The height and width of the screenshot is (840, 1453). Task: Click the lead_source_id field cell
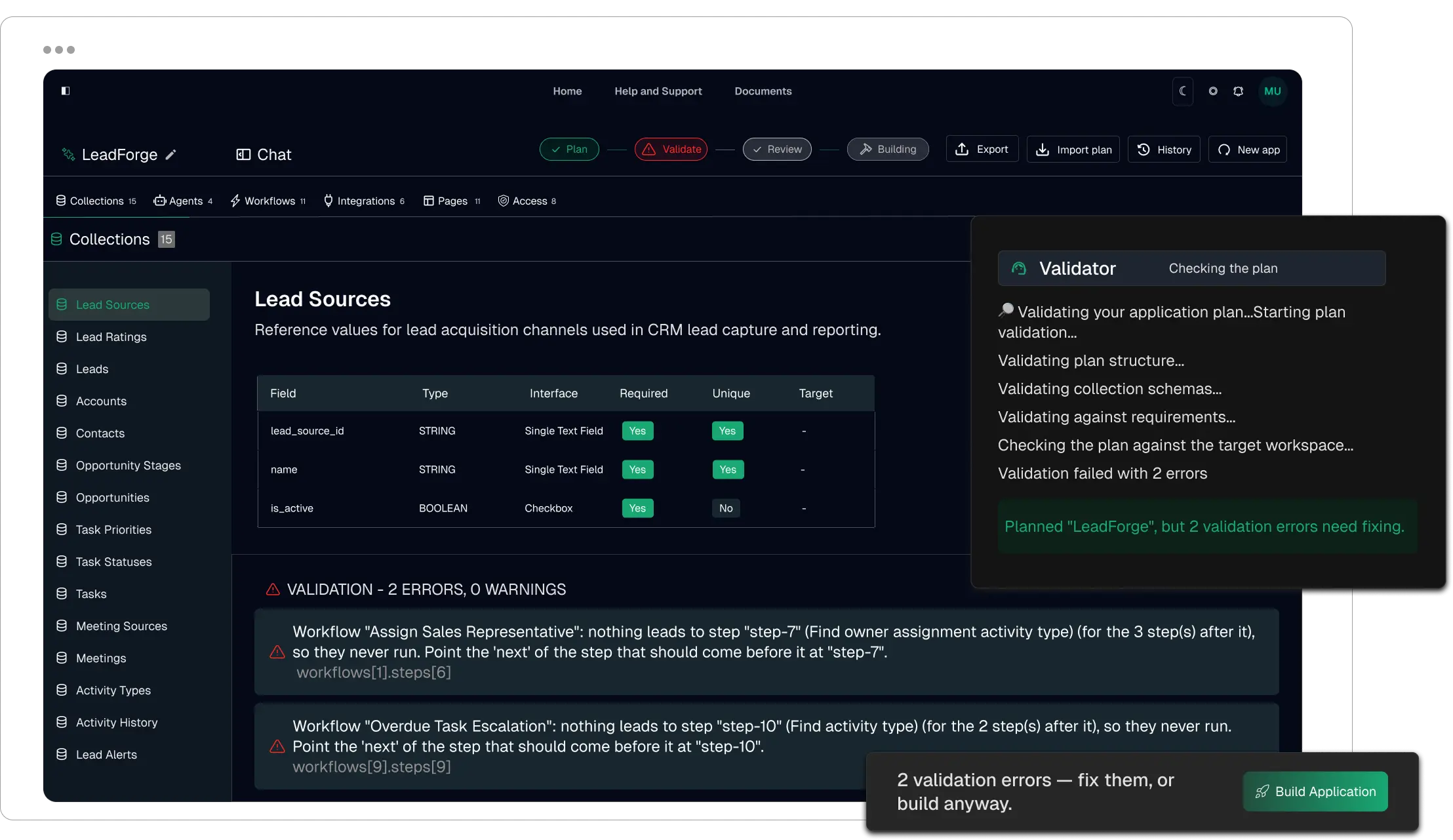click(307, 431)
